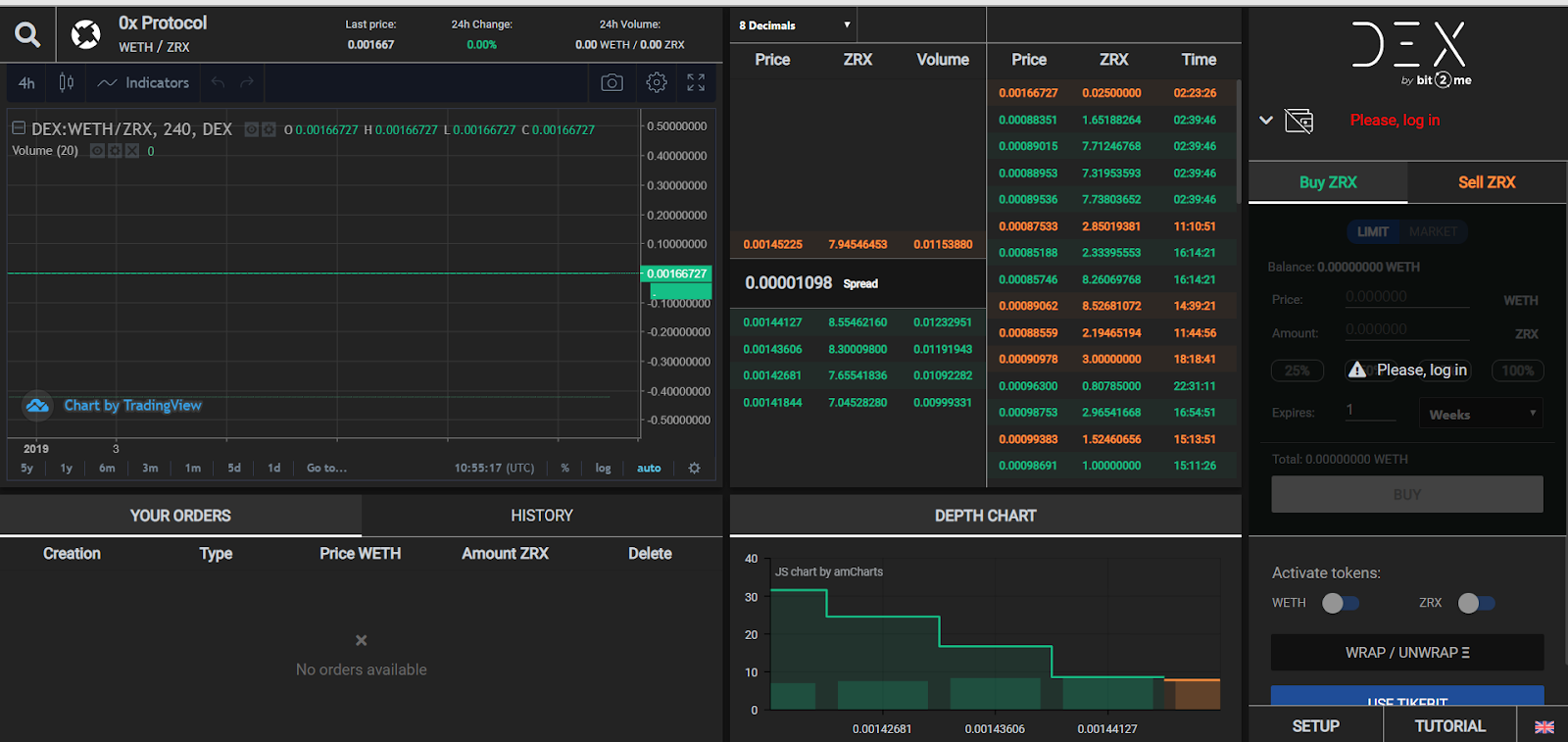The image size is (1568, 742).
Task: Switch to YOUR ORDERS tab
Action: pyautogui.click(x=180, y=516)
